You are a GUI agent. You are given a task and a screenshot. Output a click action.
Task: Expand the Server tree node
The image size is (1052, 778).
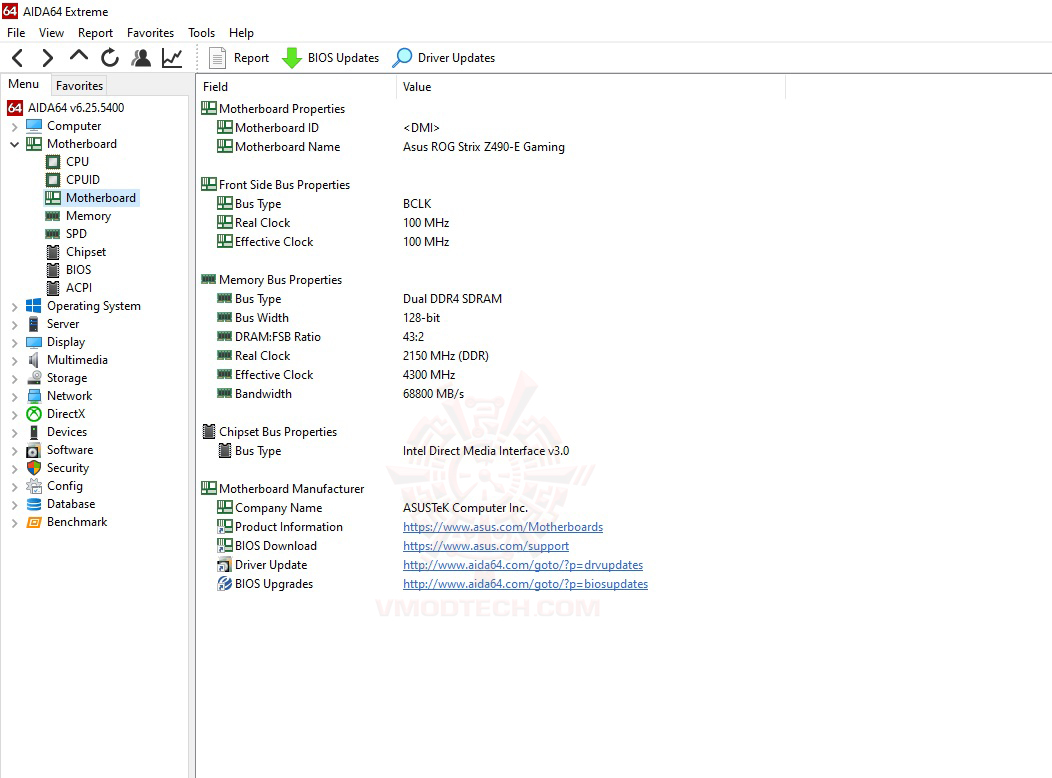click(x=14, y=325)
